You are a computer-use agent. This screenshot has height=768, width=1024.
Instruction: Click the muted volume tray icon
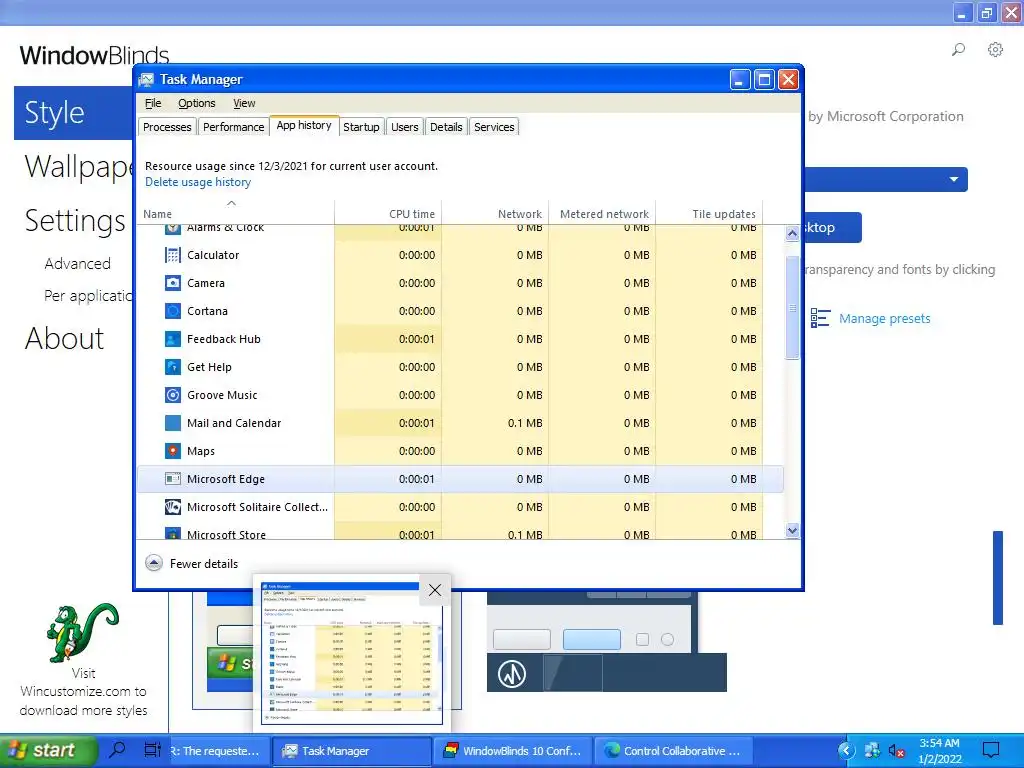[x=897, y=751]
